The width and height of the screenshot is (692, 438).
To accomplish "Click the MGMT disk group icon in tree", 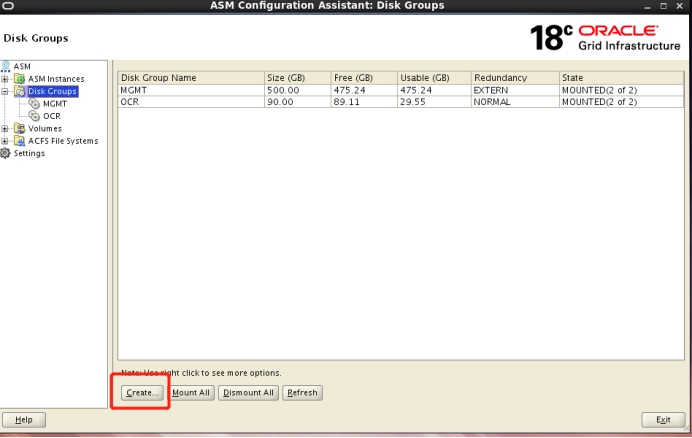I will click(34, 104).
